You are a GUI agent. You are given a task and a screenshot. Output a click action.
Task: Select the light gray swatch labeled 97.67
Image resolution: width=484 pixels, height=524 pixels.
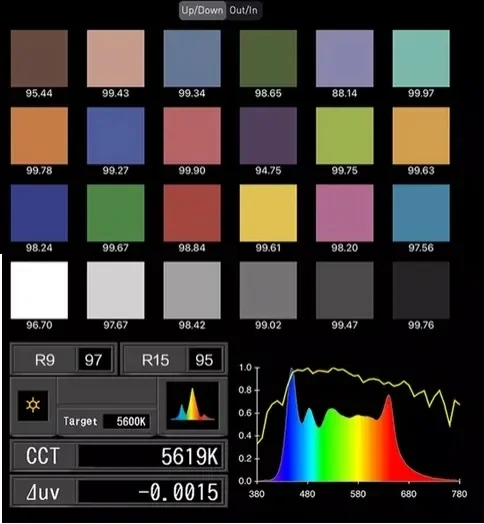pyautogui.click(x=116, y=290)
